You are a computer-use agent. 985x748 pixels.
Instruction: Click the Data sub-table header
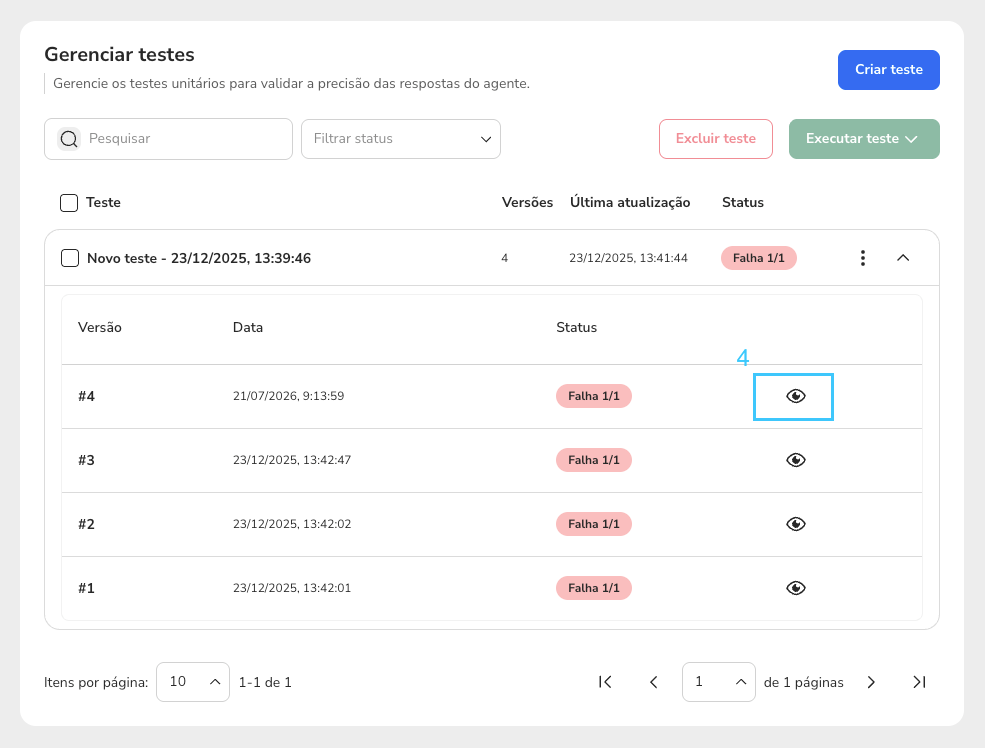[x=248, y=327]
